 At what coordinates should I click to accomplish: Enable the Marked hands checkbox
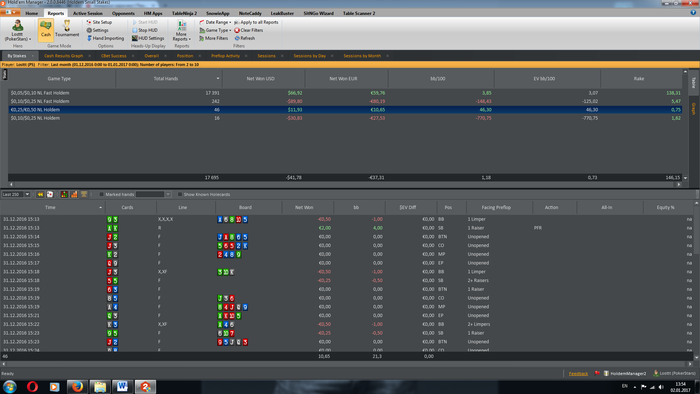tap(101, 194)
